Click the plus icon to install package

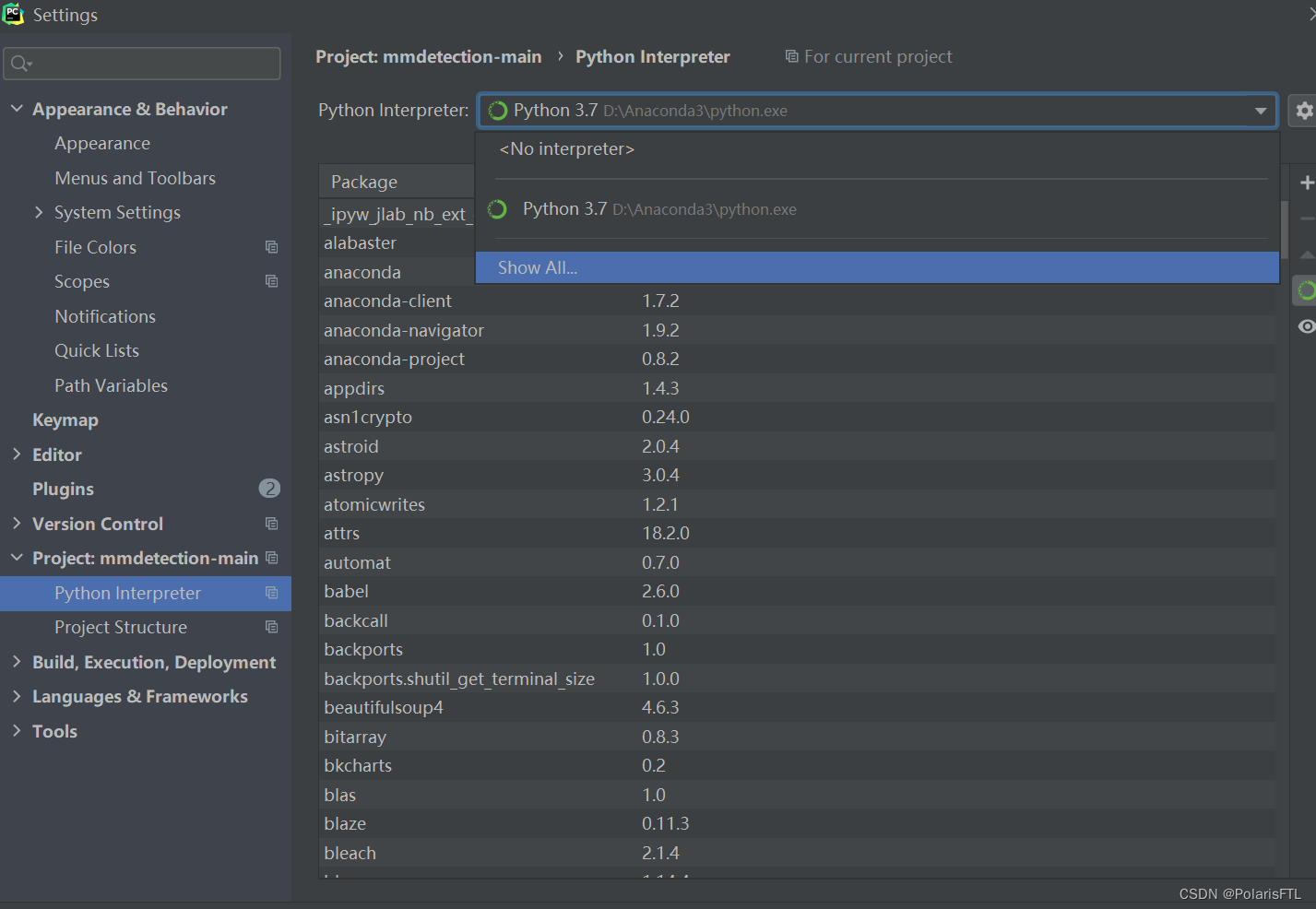tap(1307, 183)
